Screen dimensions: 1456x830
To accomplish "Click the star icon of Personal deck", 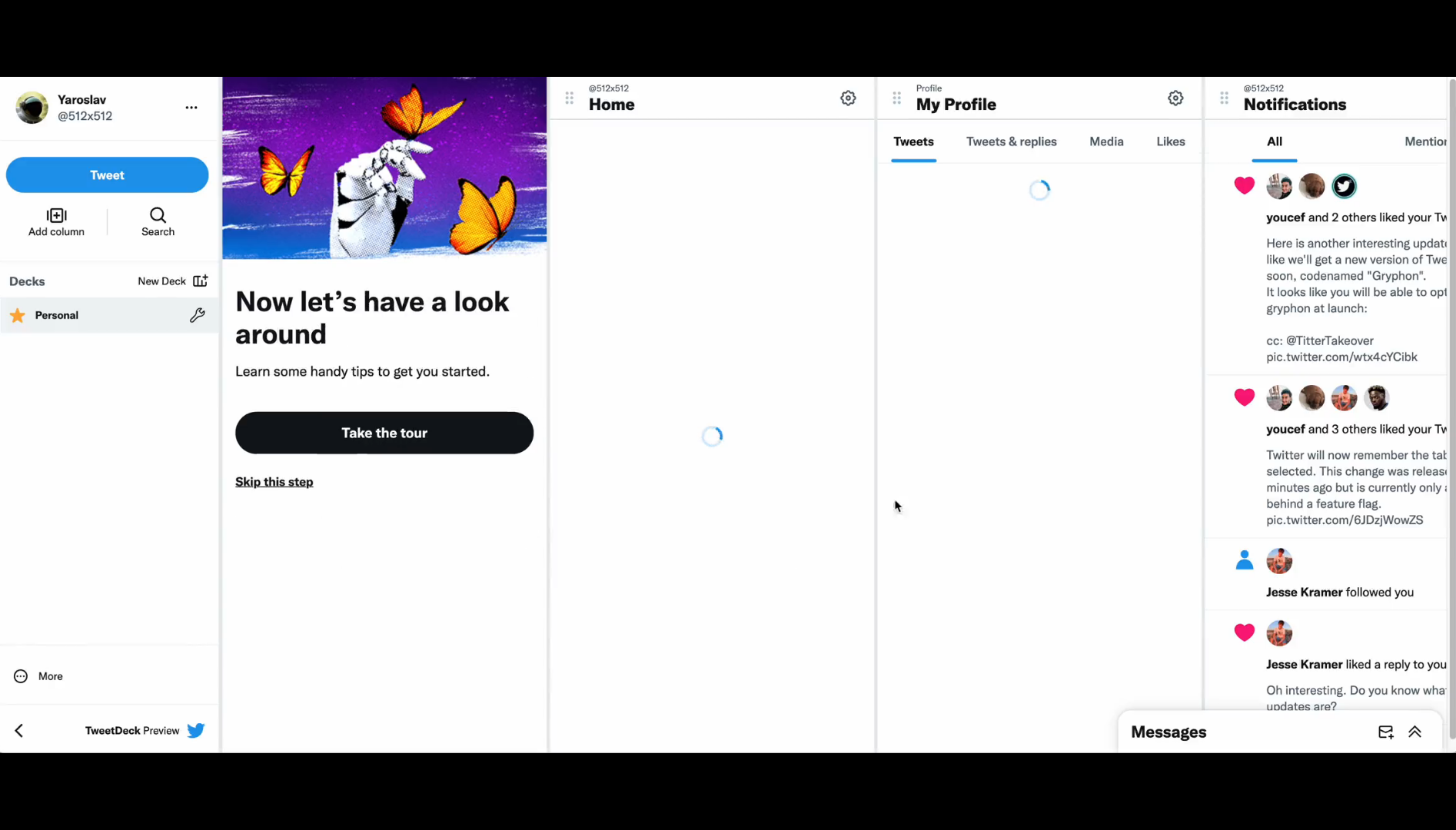I will pyautogui.click(x=18, y=315).
